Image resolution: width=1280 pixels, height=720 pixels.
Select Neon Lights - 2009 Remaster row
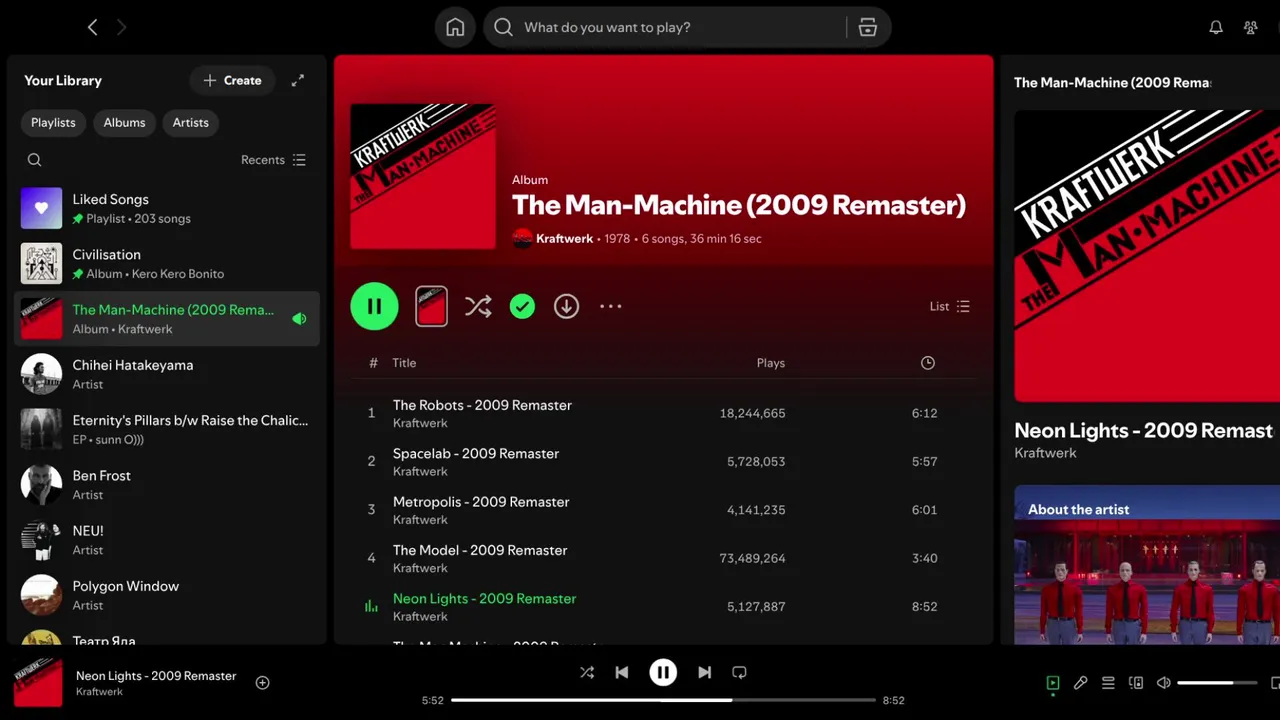pos(664,606)
